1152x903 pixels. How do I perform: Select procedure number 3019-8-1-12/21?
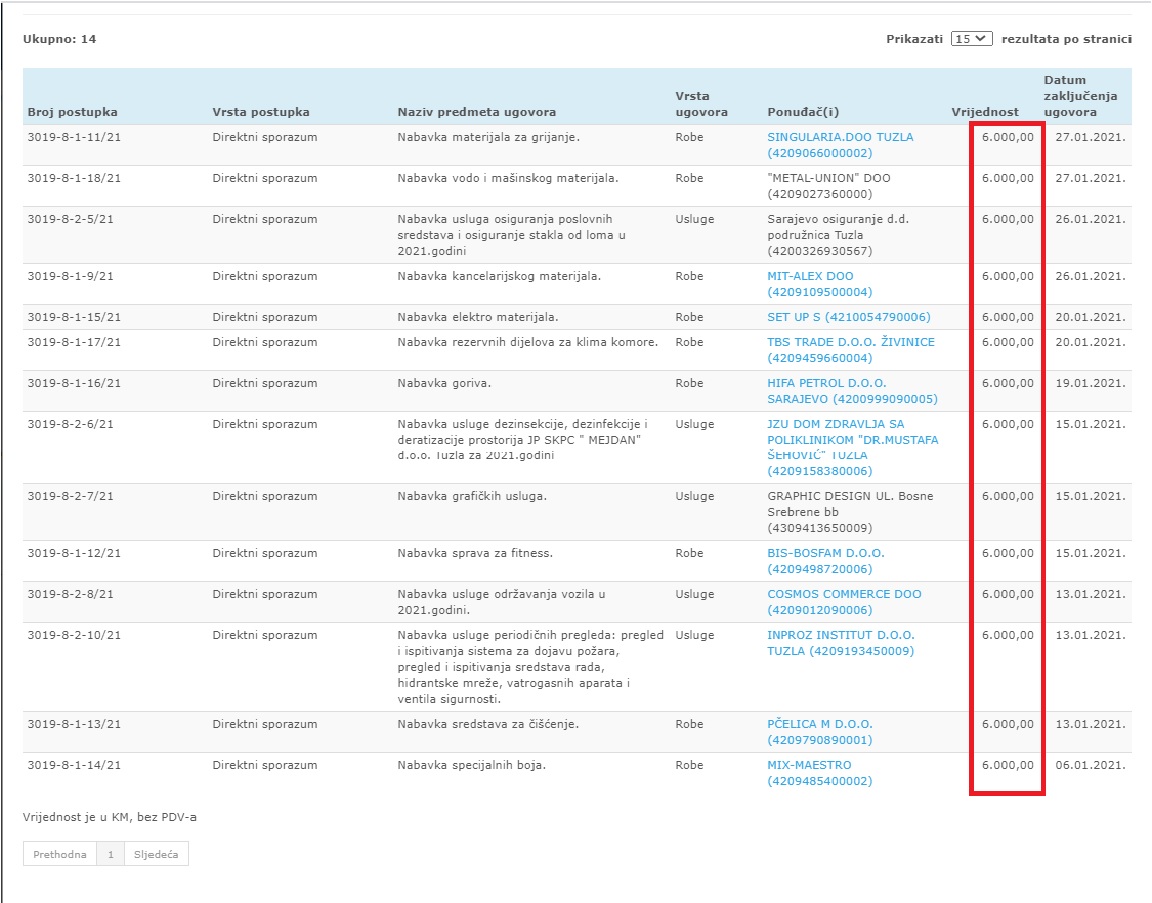[x=74, y=553]
